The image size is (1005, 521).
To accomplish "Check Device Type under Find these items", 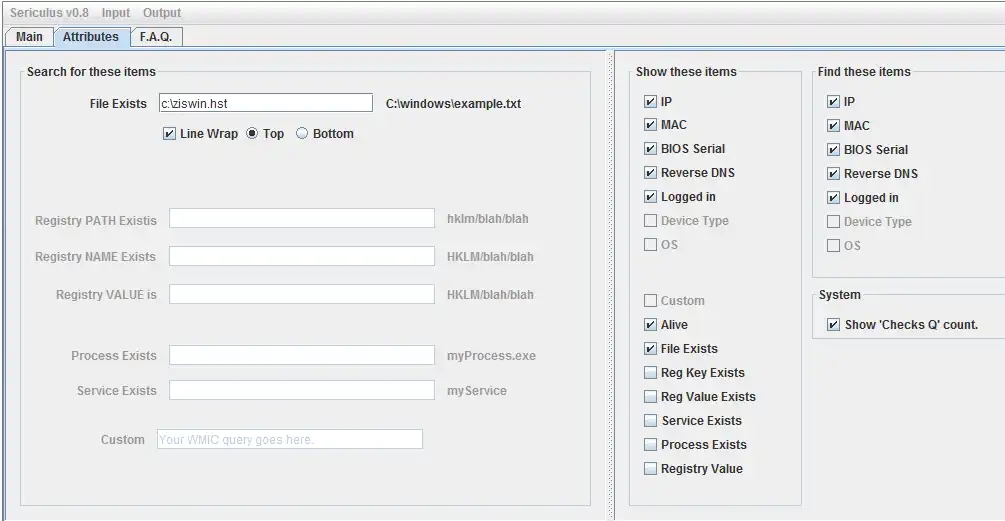I will pos(833,222).
